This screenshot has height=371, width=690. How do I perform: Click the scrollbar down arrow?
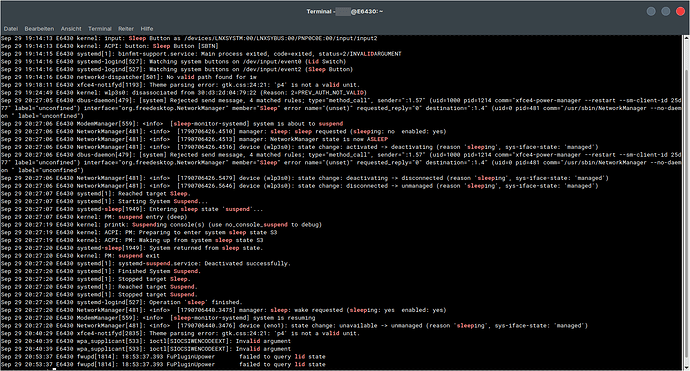click(x=686, y=367)
